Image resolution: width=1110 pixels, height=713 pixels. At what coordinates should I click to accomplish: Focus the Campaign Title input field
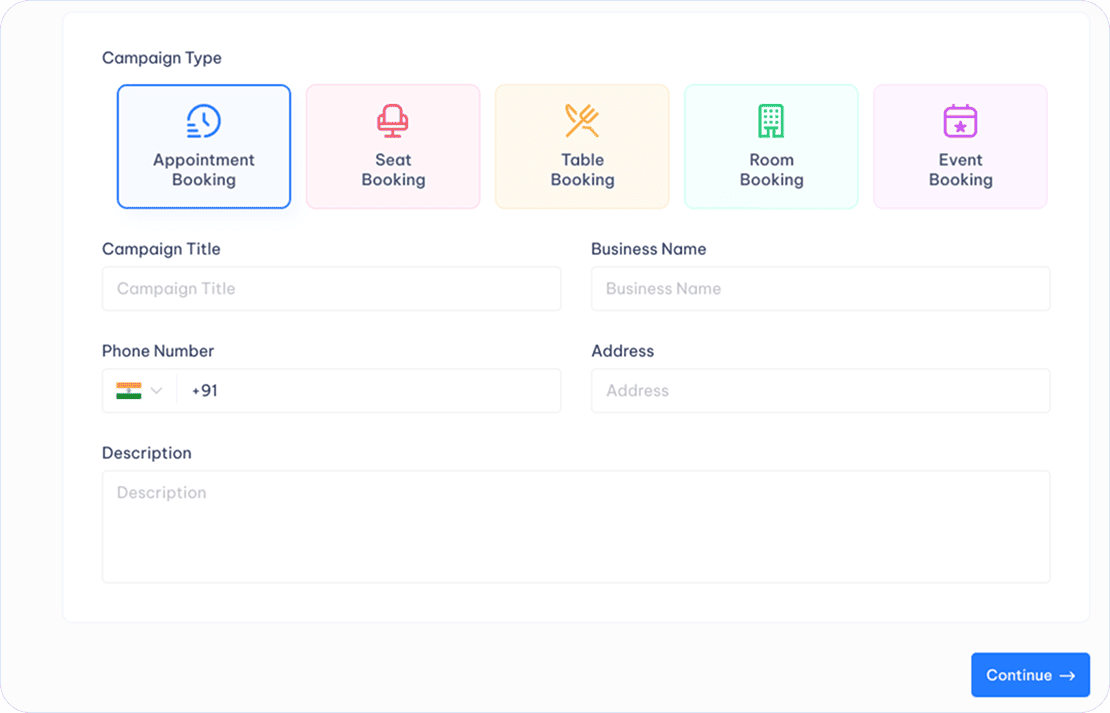[x=331, y=289]
